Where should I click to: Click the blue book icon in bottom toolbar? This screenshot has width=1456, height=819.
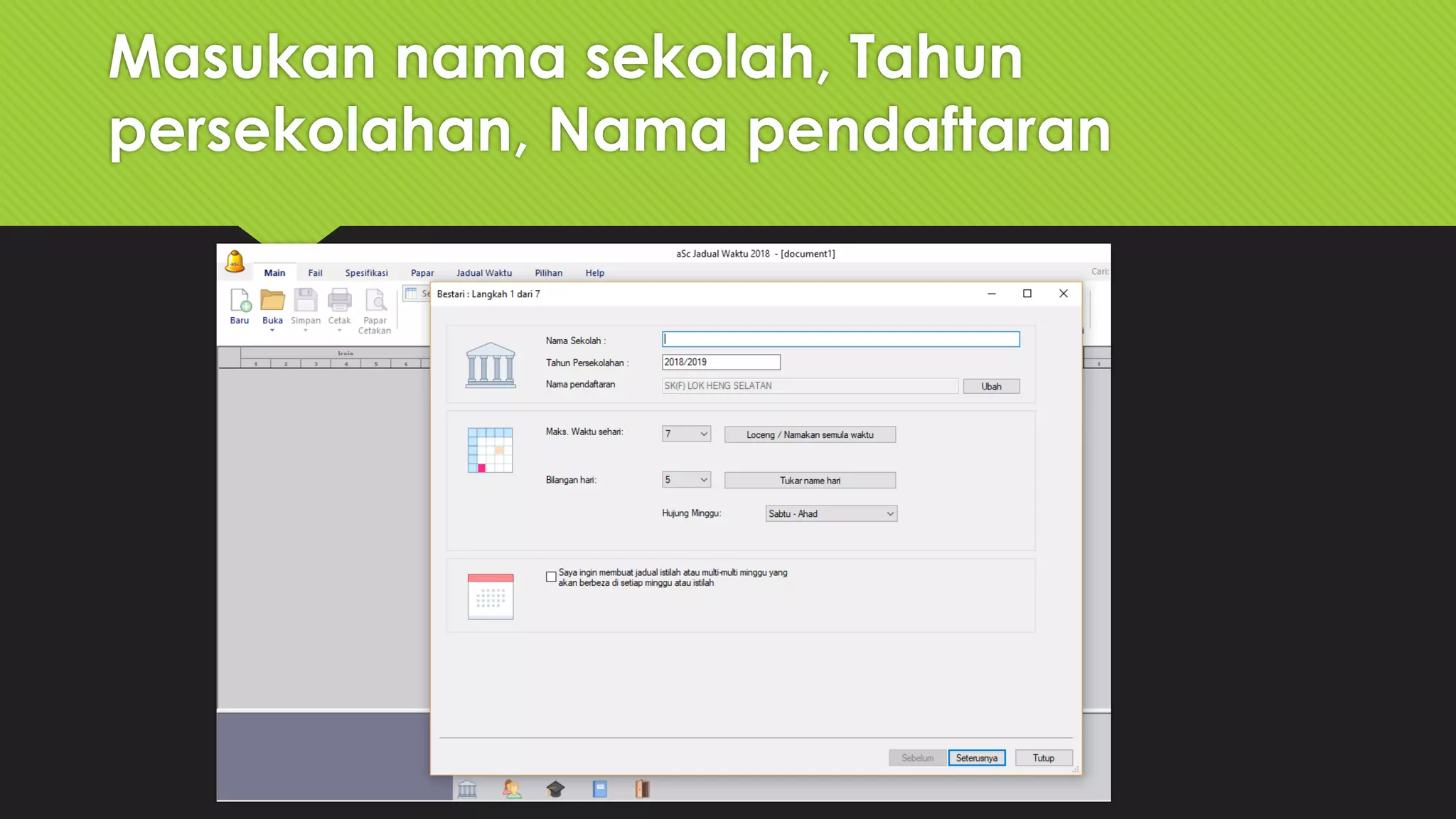(600, 789)
